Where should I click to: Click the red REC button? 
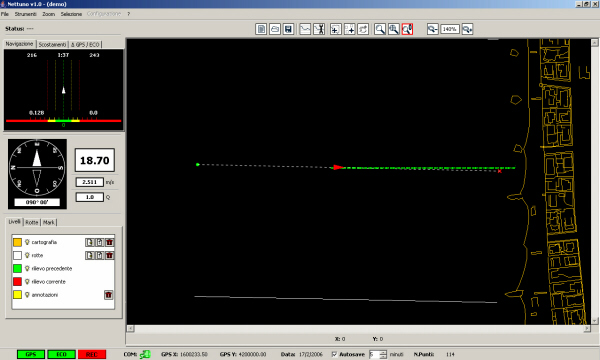[x=92, y=354]
